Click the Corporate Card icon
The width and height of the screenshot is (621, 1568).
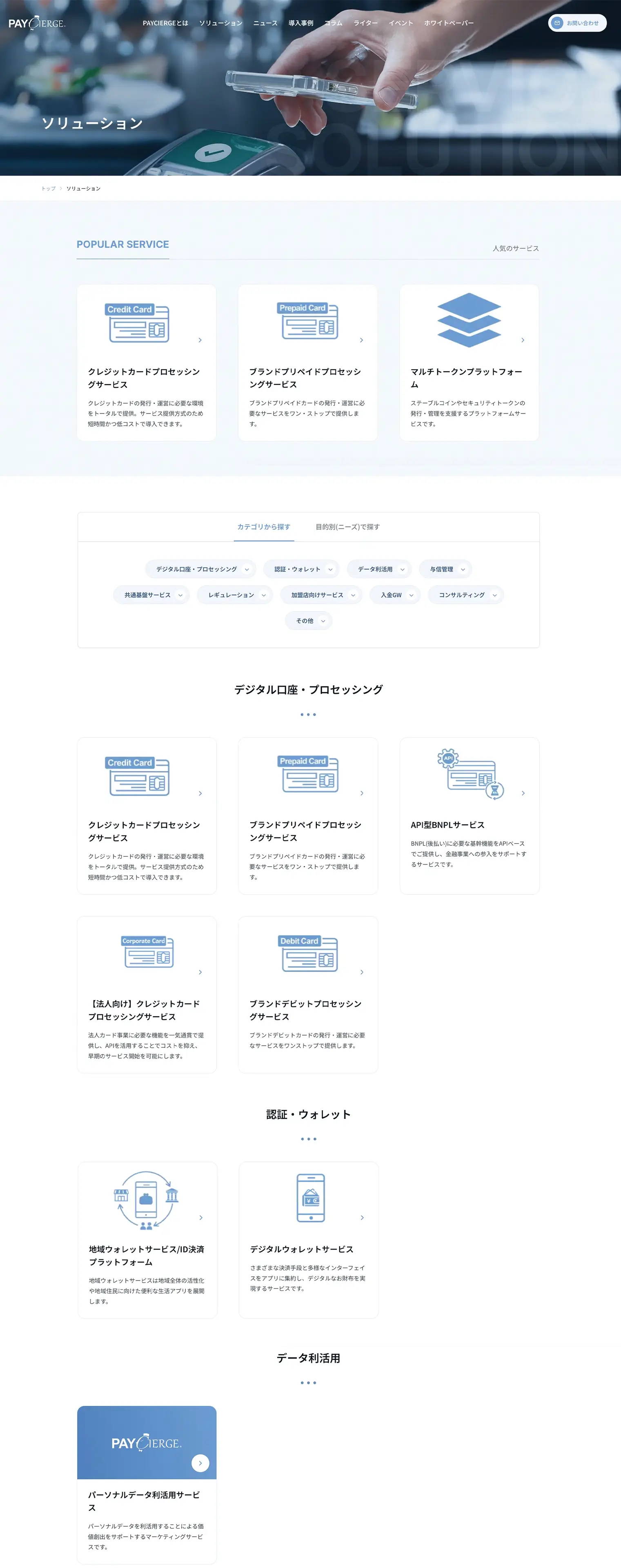tap(147, 952)
